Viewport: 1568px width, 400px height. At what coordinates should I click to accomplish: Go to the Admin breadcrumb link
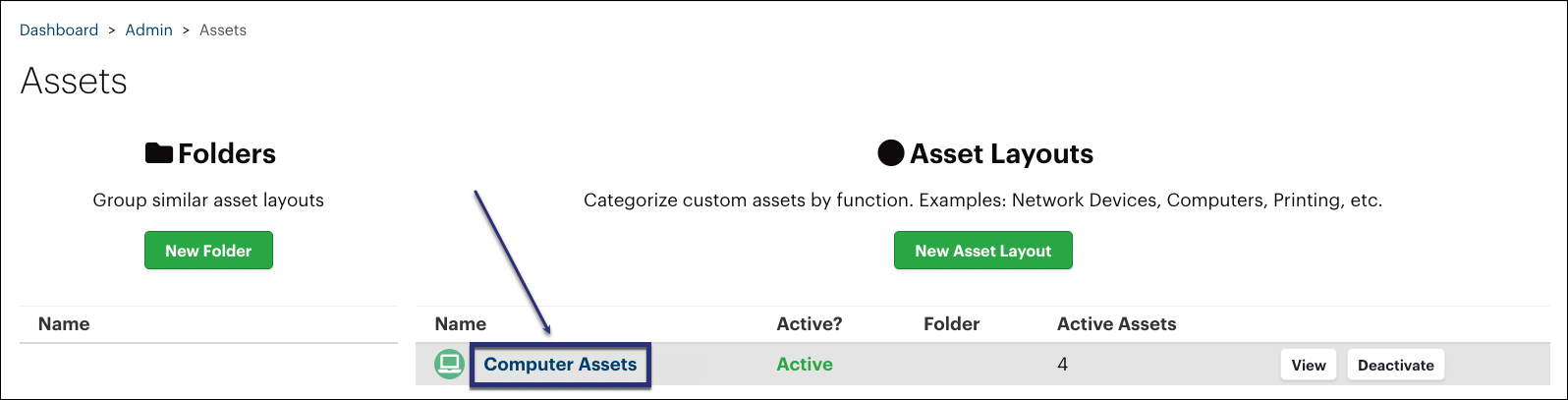tap(148, 30)
